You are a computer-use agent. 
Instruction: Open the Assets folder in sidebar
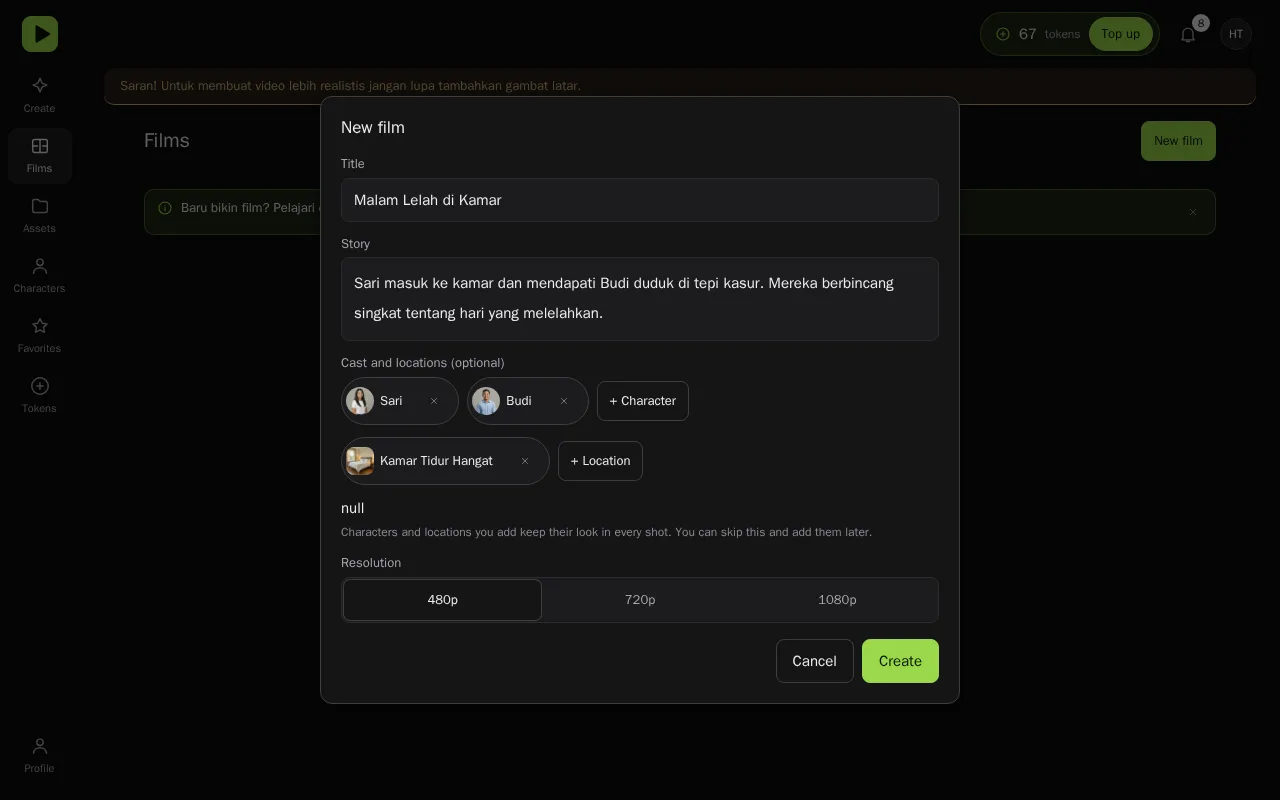[x=40, y=215]
